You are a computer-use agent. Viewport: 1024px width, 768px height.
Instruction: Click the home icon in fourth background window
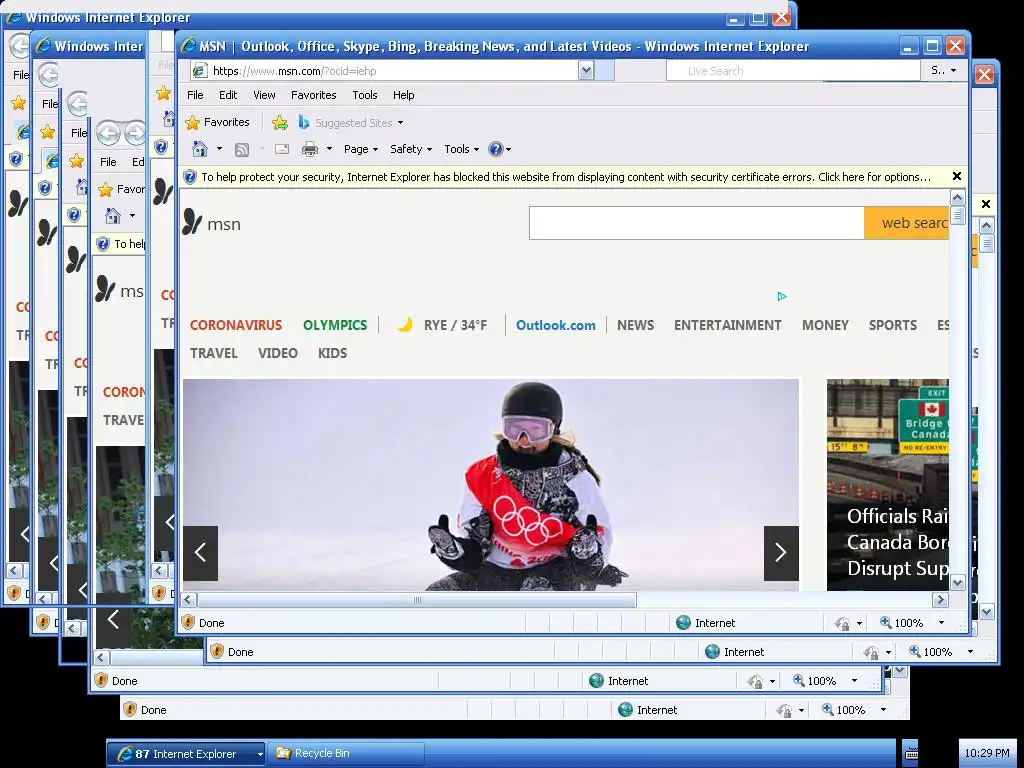click(x=113, y=216)
